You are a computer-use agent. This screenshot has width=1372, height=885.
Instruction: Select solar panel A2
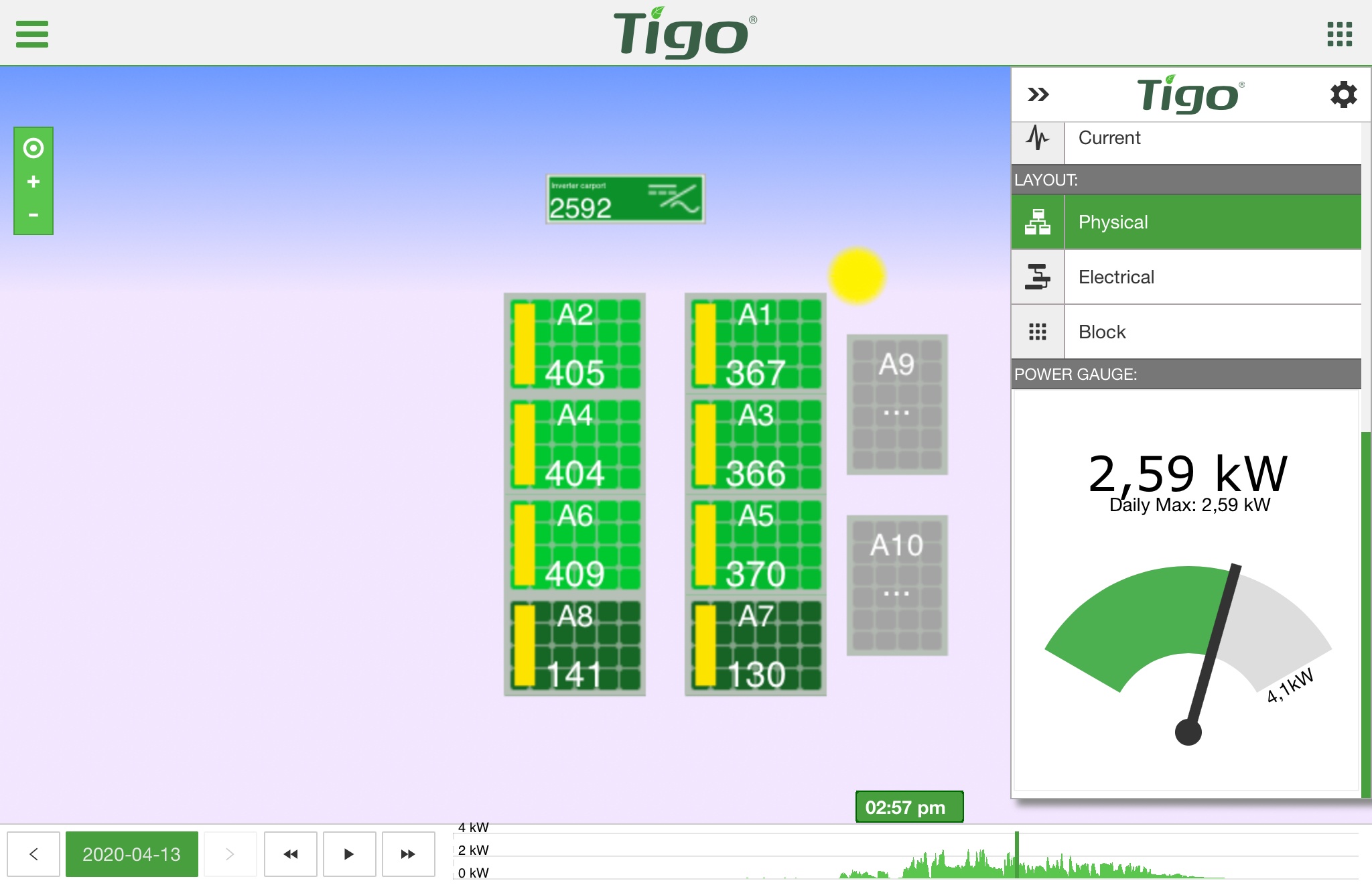coord(575,344)
